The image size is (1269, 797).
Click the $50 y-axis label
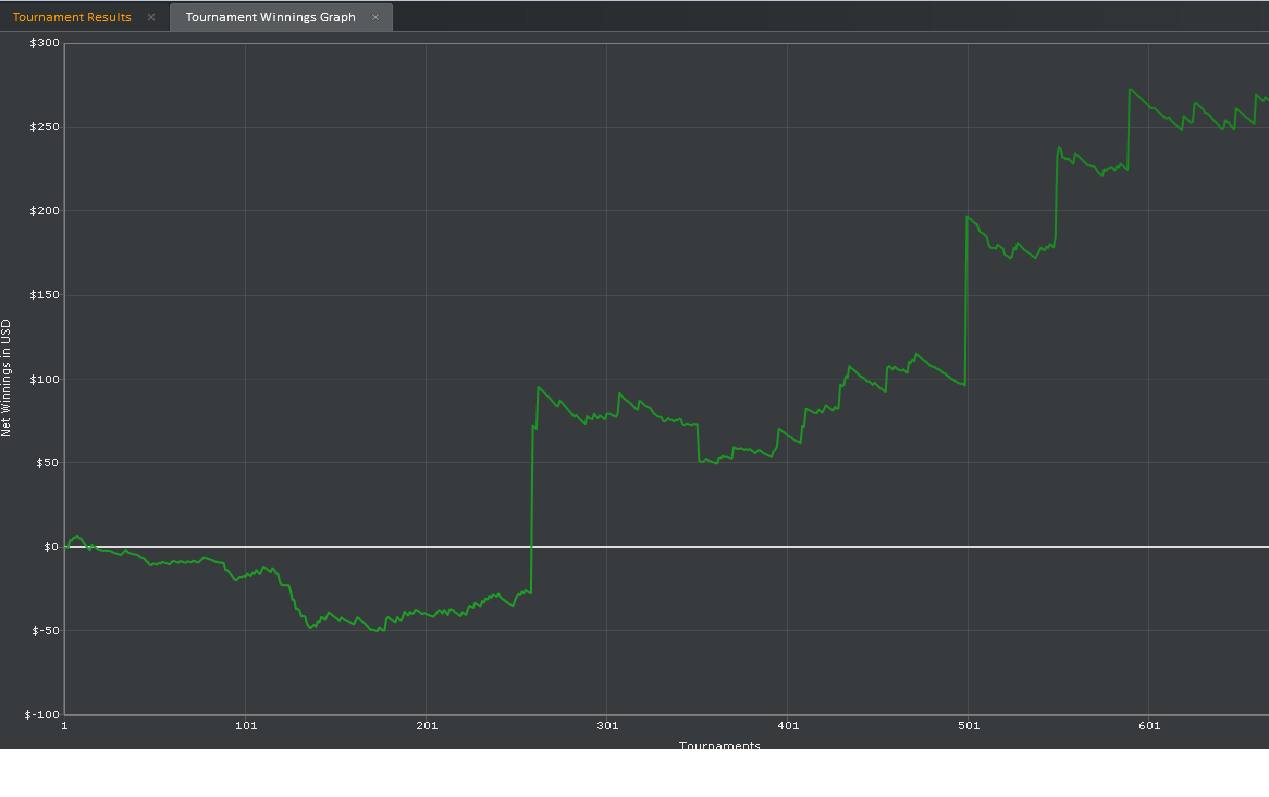[48, 463]
